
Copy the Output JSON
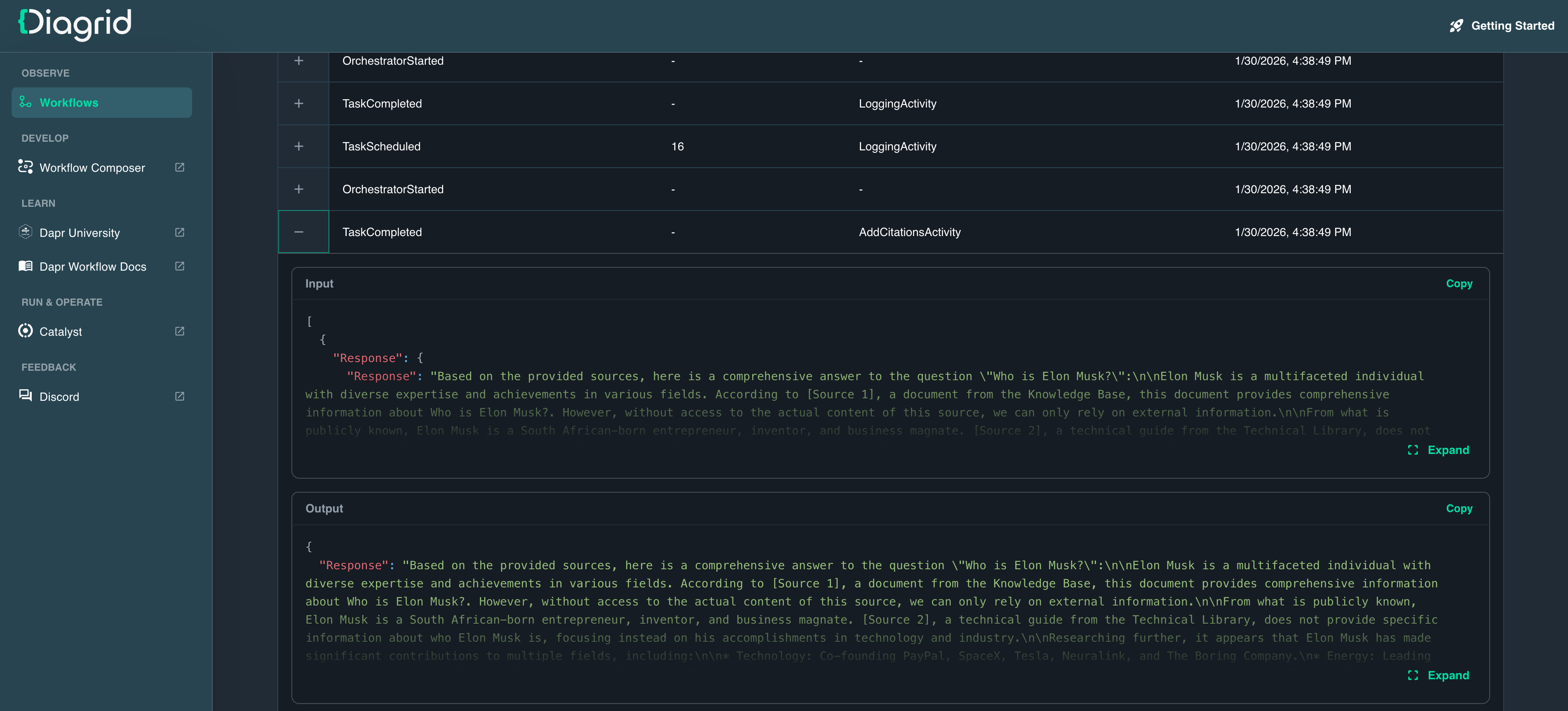[x=1458, y=508]
